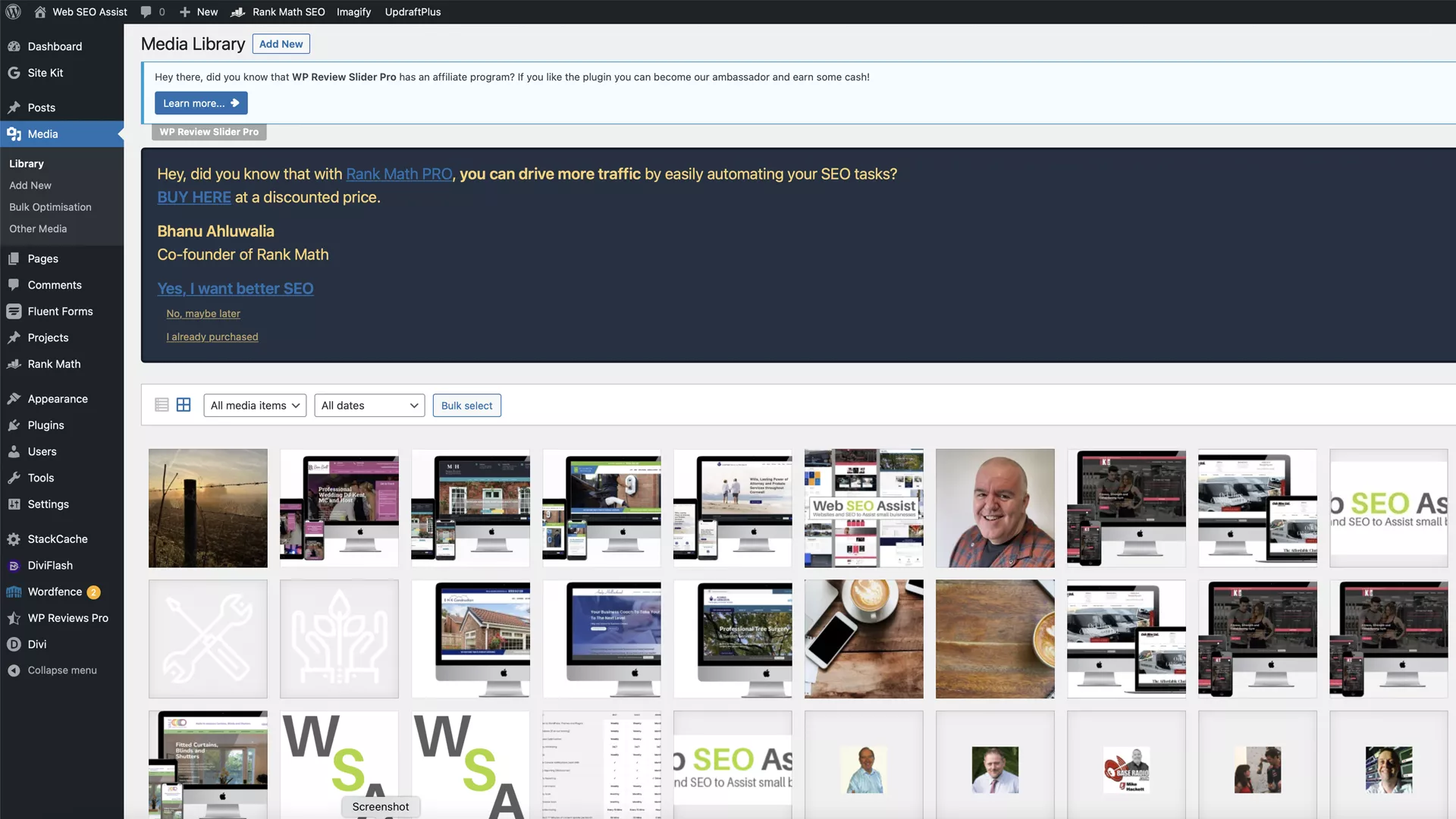This screenshot has height=819, width=1456.
Task: Click the Add New button
Action: [x=280, y=44]
